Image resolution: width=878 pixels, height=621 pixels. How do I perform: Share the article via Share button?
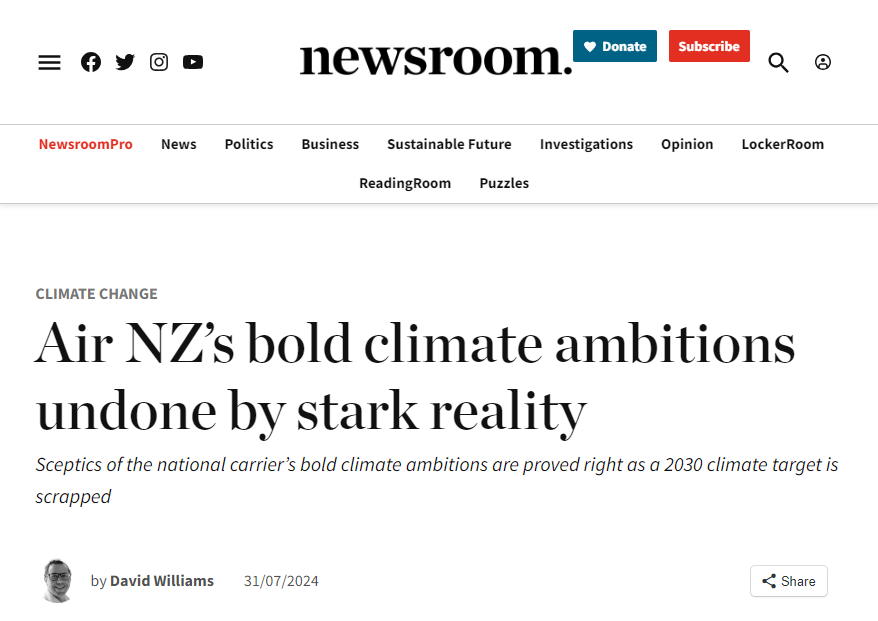pyautogui.click(x=789, y=581)
